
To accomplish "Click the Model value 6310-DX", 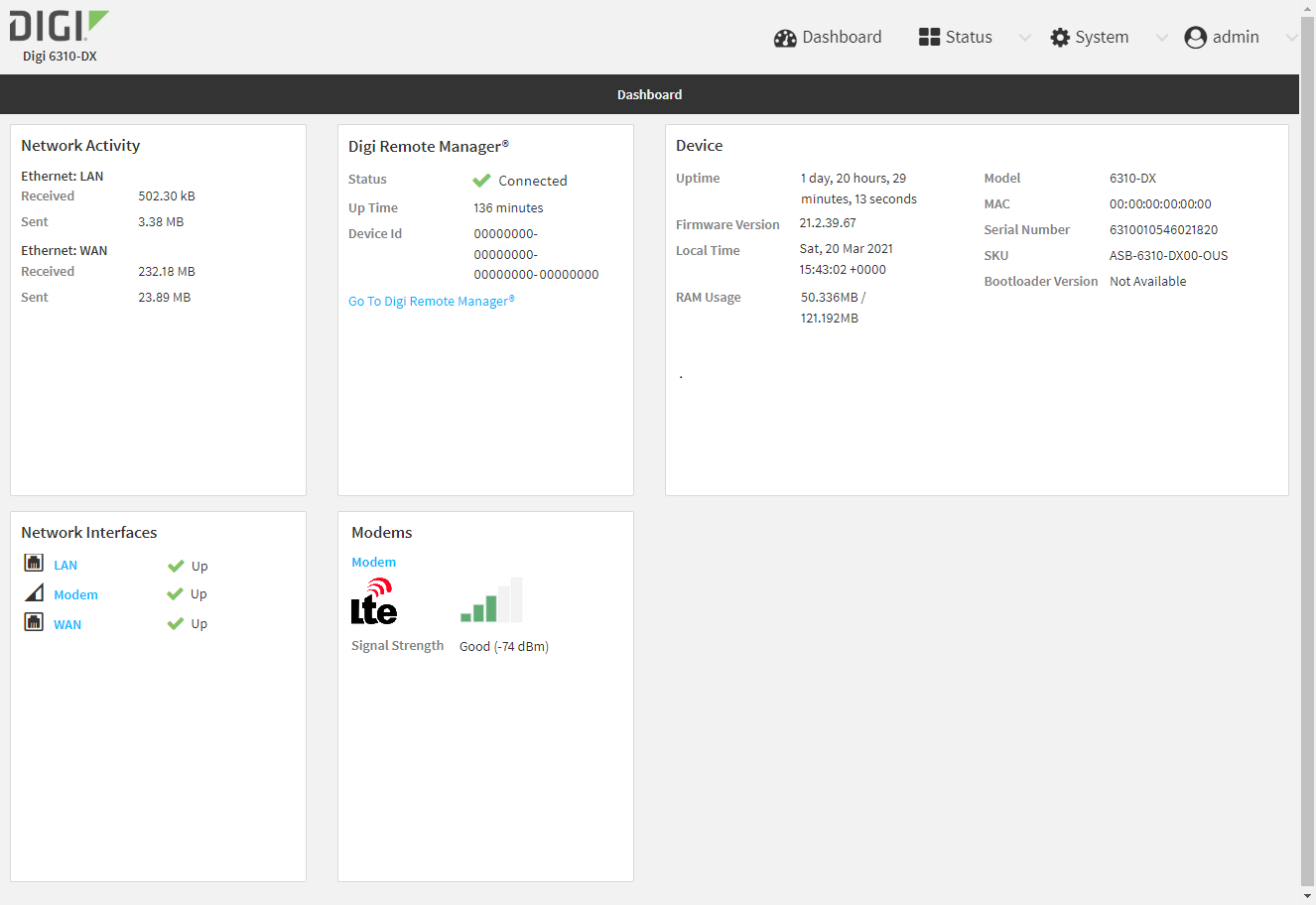I will coord(1132,179).
